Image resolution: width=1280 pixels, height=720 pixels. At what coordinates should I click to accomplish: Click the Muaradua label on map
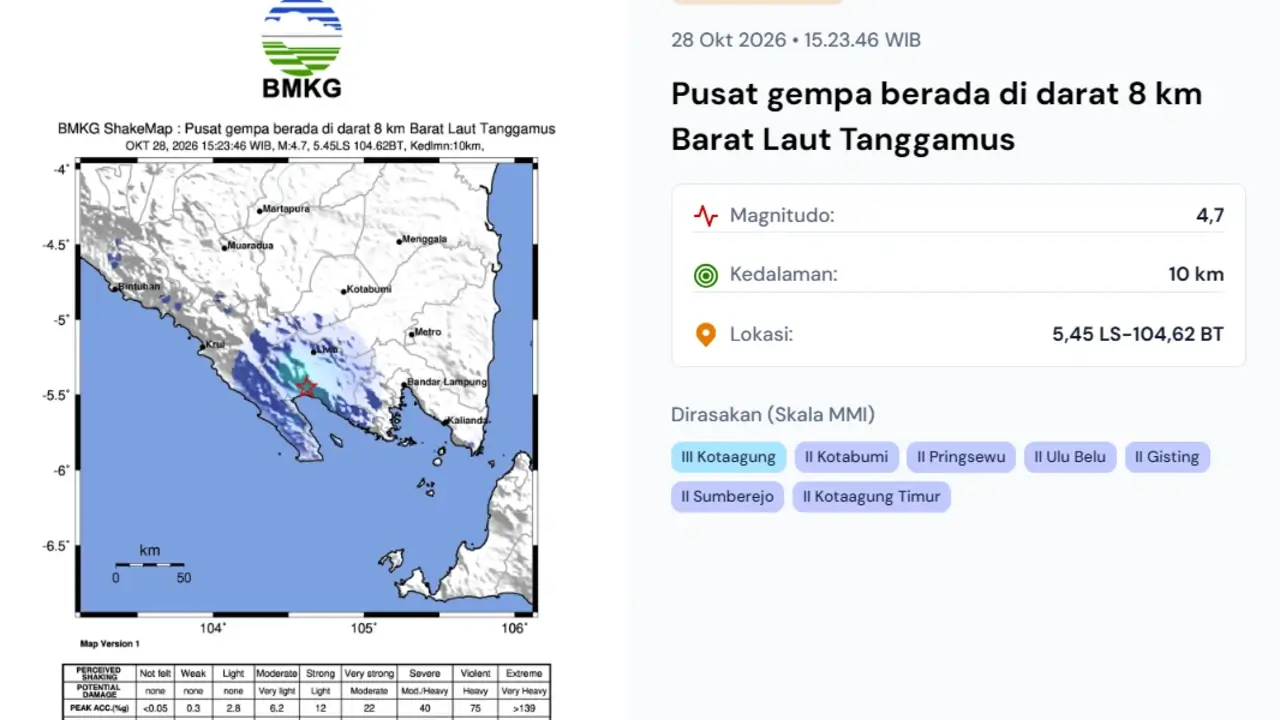pyautogui.click(x=250, y=245)
